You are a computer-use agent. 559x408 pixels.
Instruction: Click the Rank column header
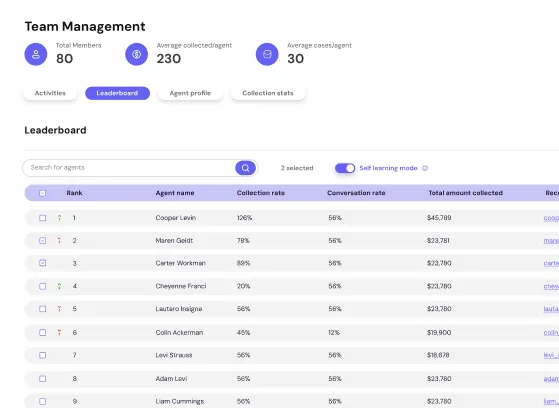pos(74,193)
